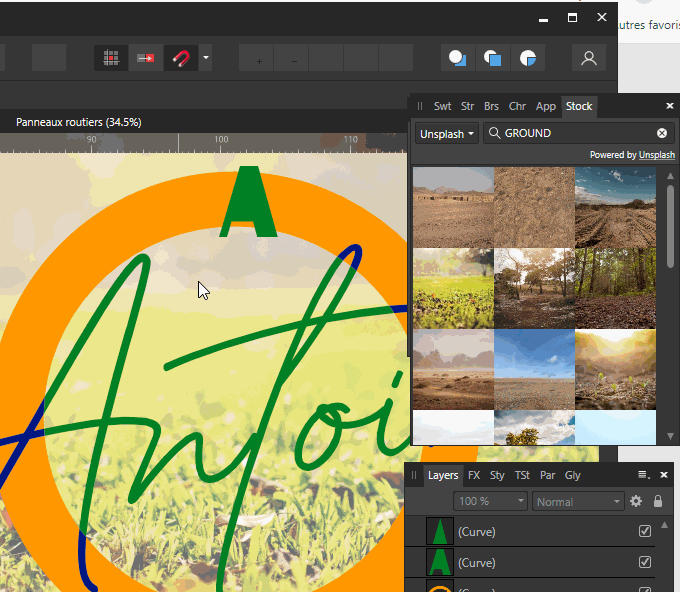
Task: Switch to the Swt panel tab
Action: click(442, 106)
